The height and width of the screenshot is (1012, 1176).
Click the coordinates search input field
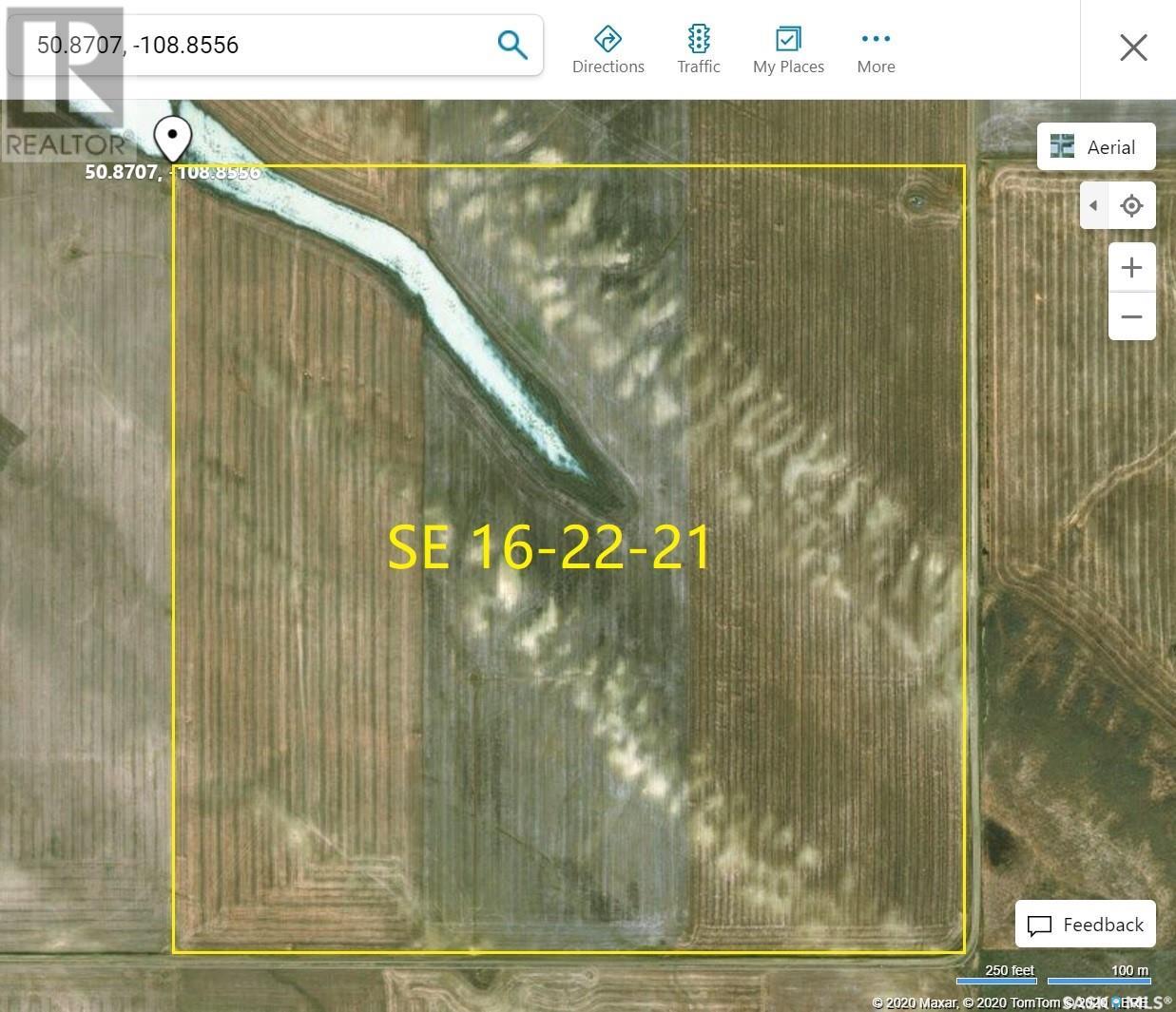pyautogui.click(x=257, y=45)
